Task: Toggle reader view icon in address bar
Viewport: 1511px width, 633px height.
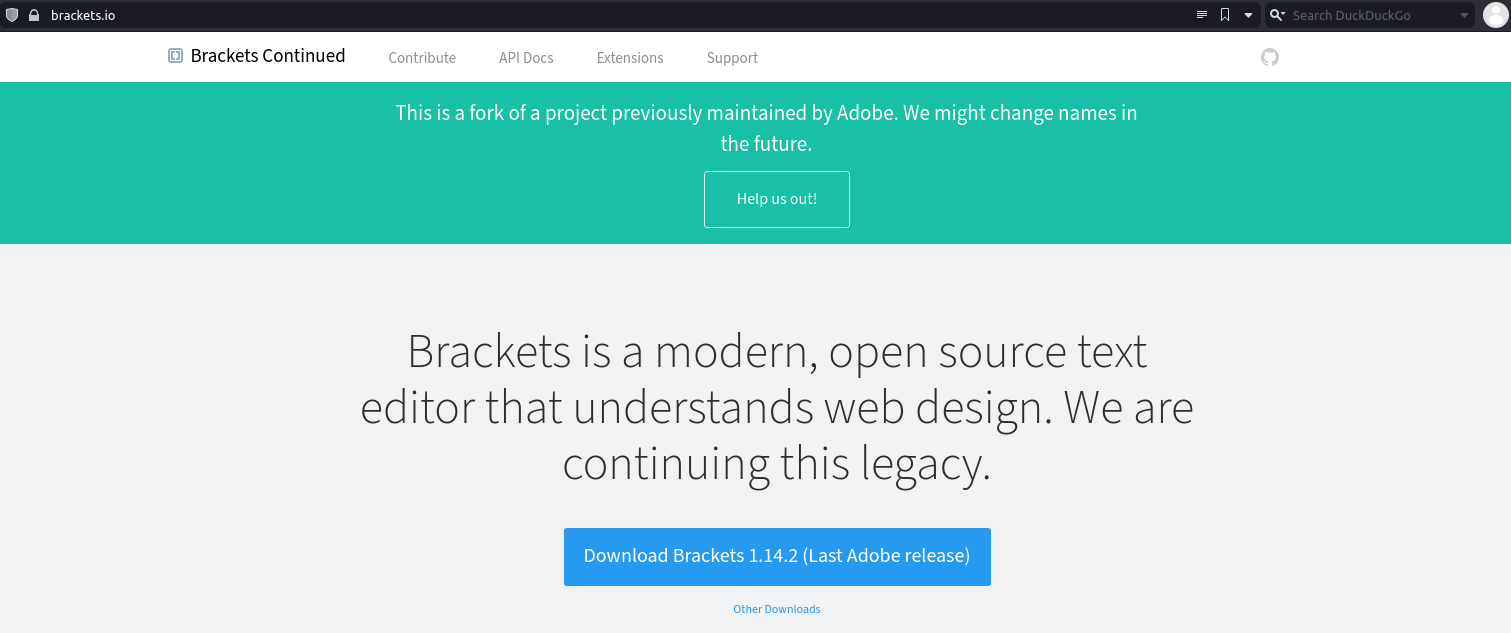Action: point(1202,15)
